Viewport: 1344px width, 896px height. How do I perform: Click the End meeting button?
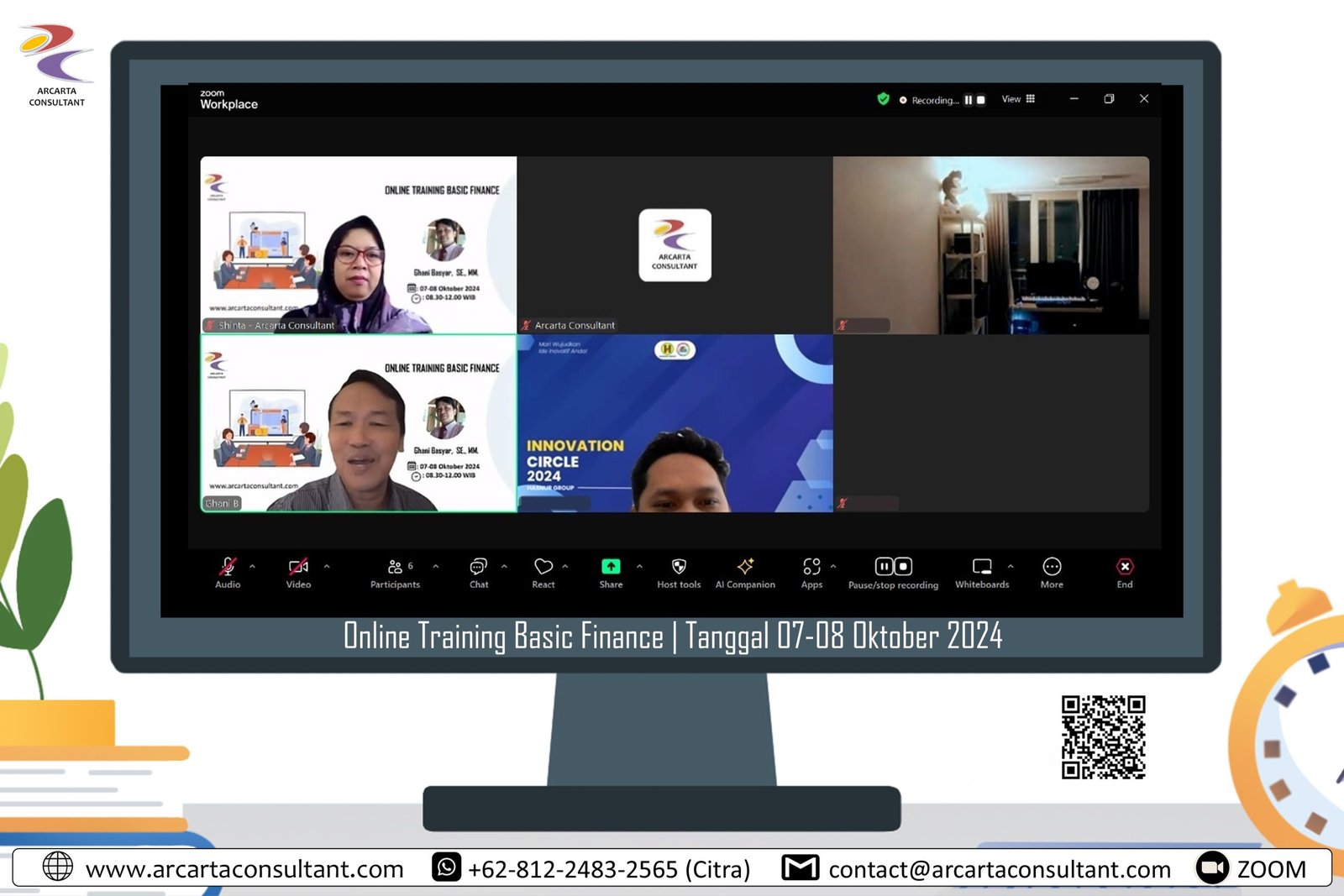click(x=1125, y=568)
